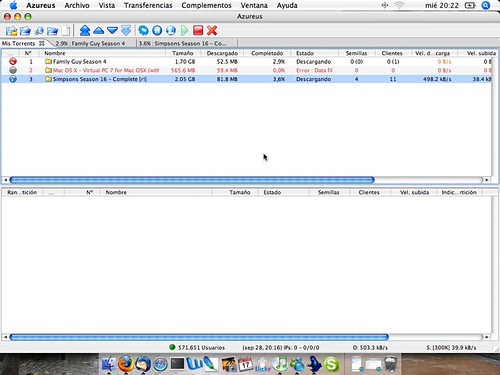The height and width of the screenshot is (375, 500).
Task: Close the Mis Torrents tab using its icon
Action: pyautogui.click(x=42, y=43)
